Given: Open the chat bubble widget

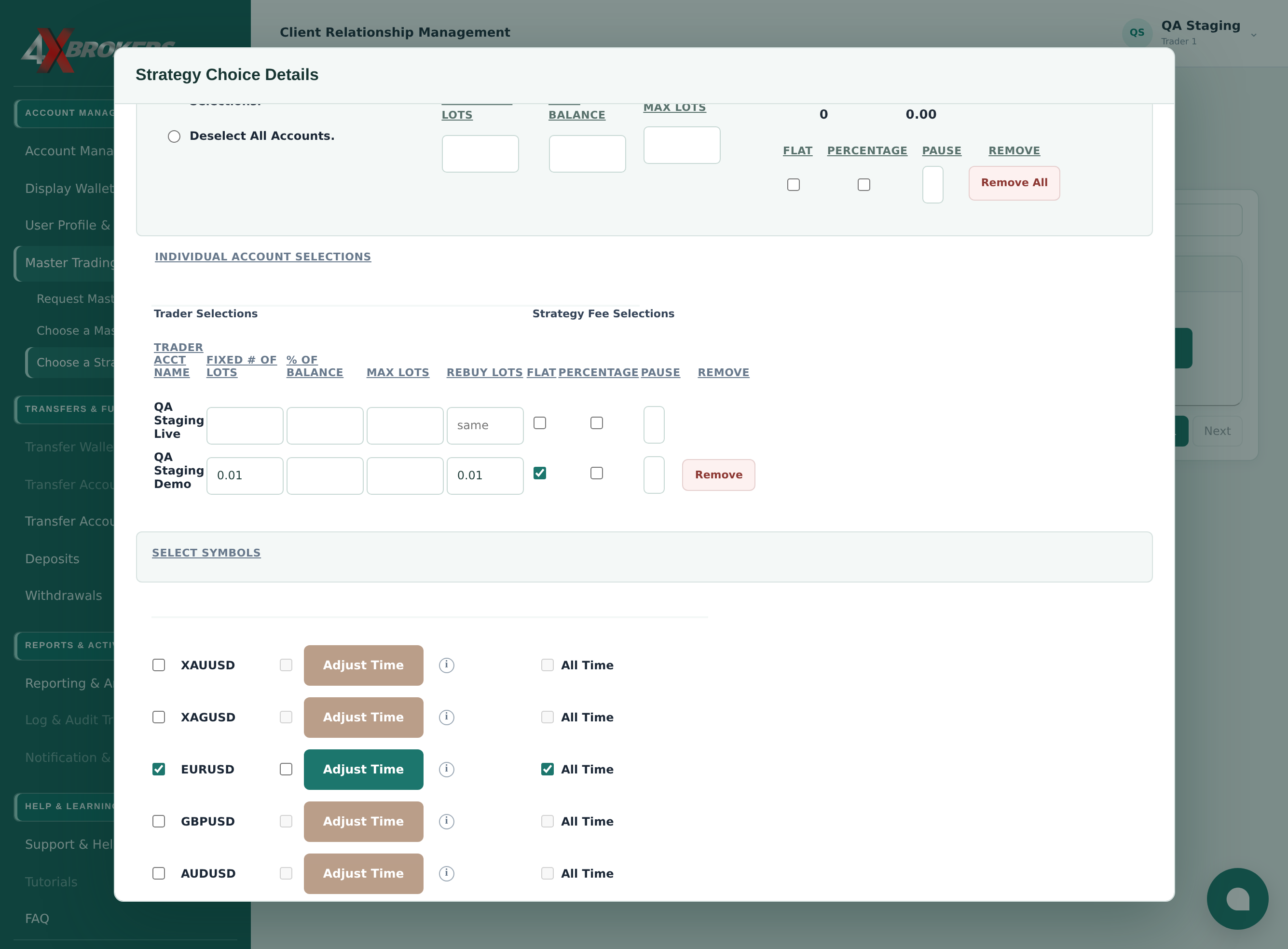Looking at the screenshot, I should coord(1237,898).
